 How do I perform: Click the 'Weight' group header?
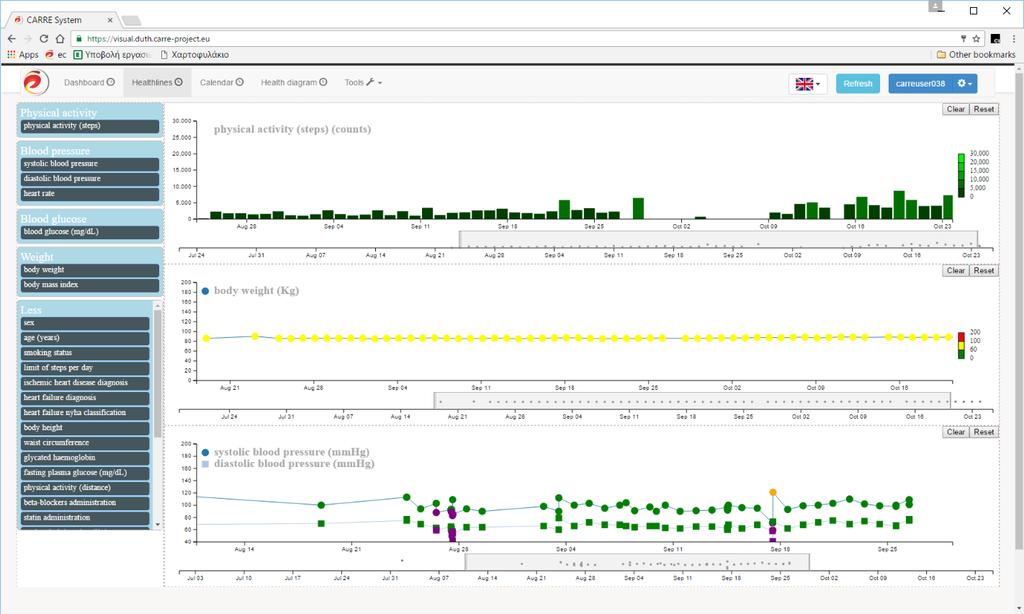(37, 257)
